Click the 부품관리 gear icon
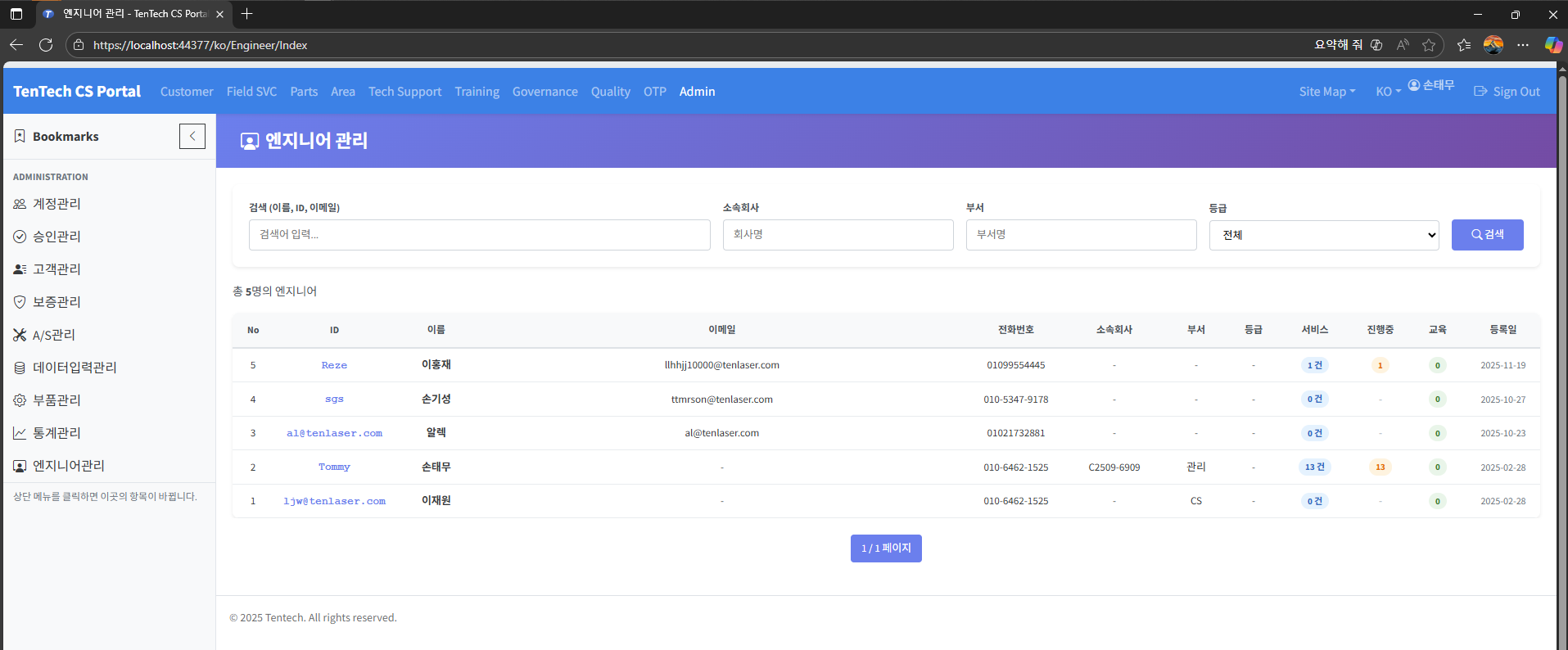This screenshot has height=650, width=1568. (x=20, y=400)
